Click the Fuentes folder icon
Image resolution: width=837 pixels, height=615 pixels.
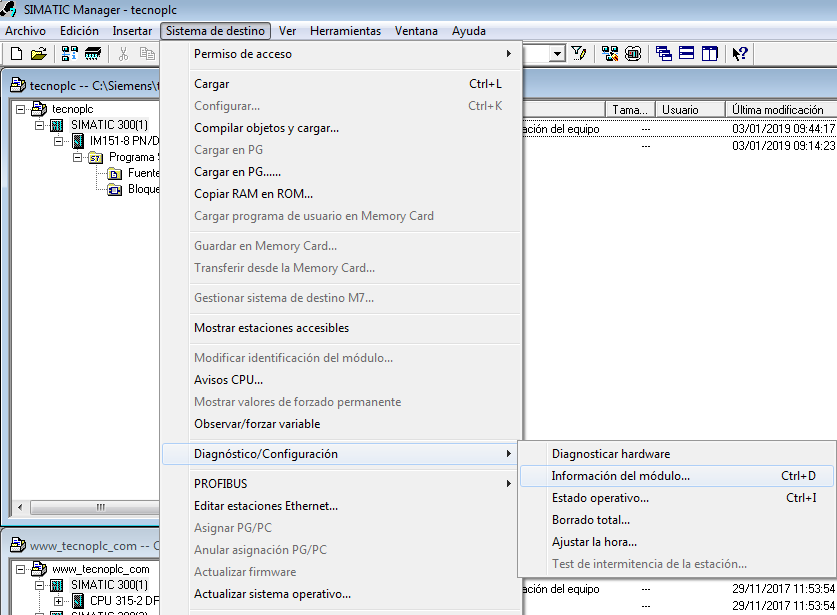[x=114, y=174]
